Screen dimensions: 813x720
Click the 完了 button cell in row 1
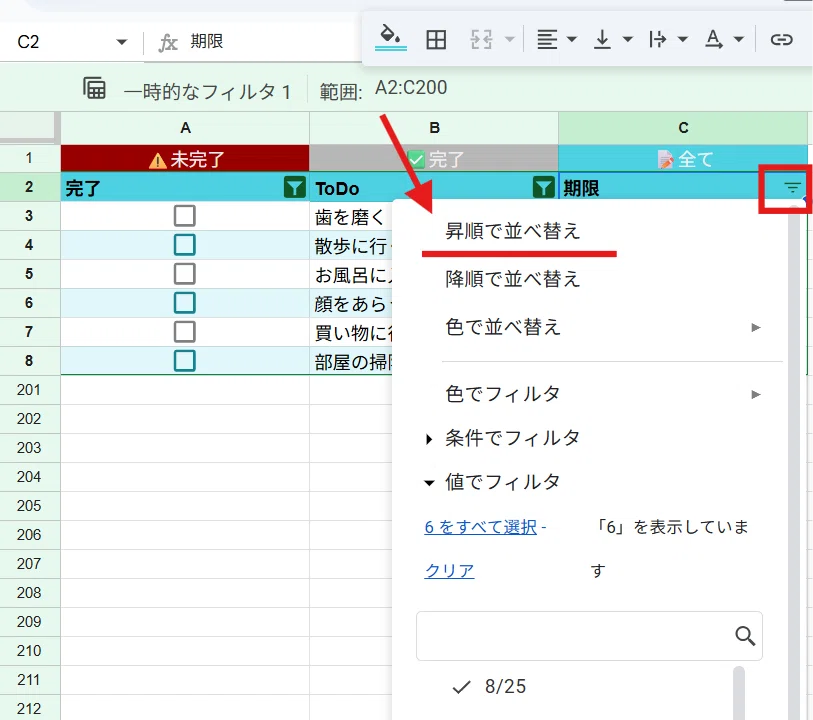[x=434, y=158]
